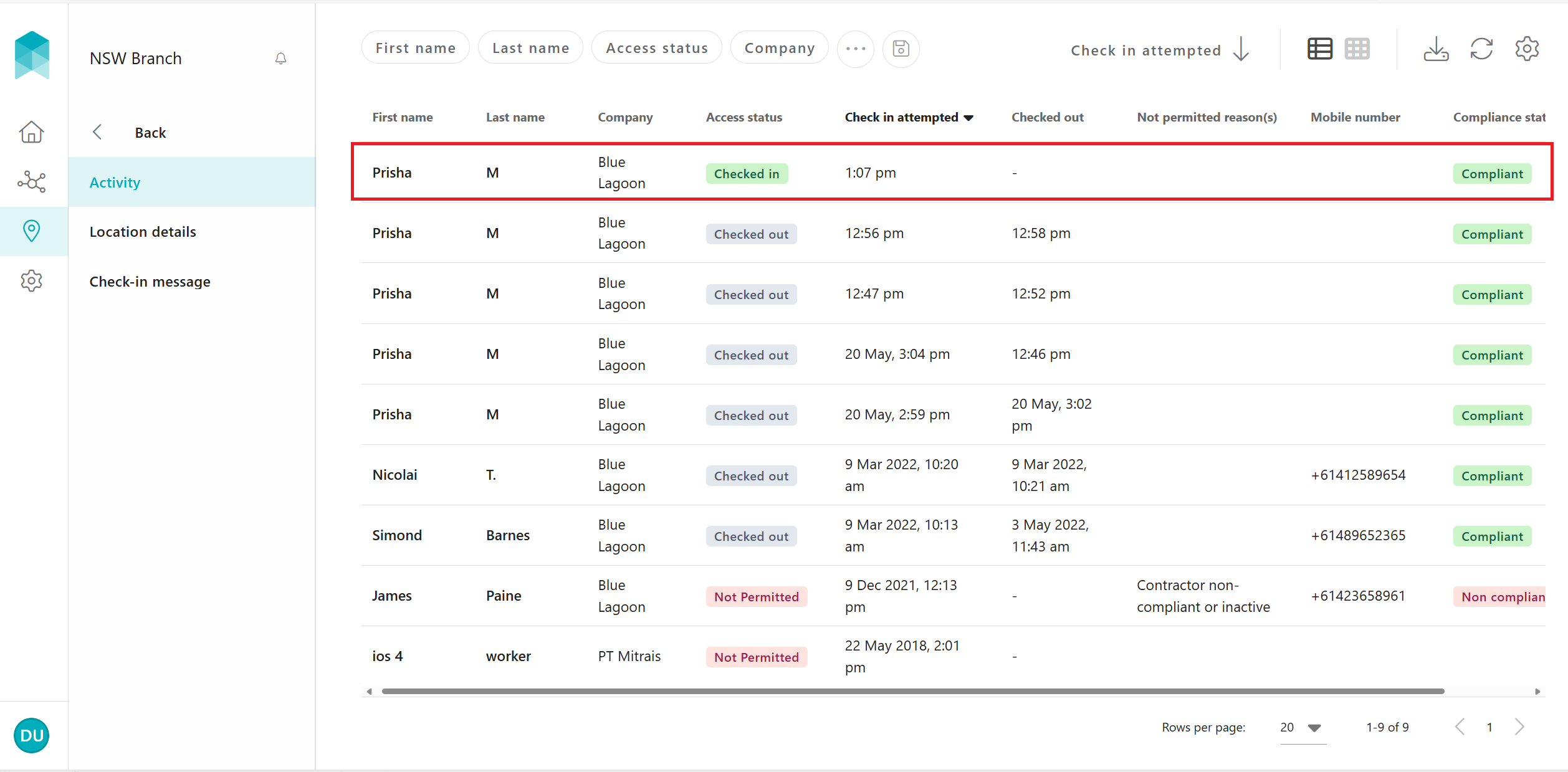
Task: Show more filters ellipsis button
Action: pos(856,49)
